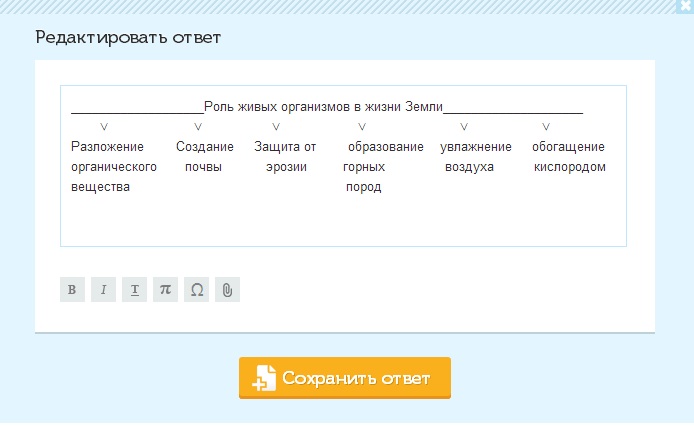Click the word обогащение in the editor
This screenshot has height=426, width=694.
pos(568,147)
